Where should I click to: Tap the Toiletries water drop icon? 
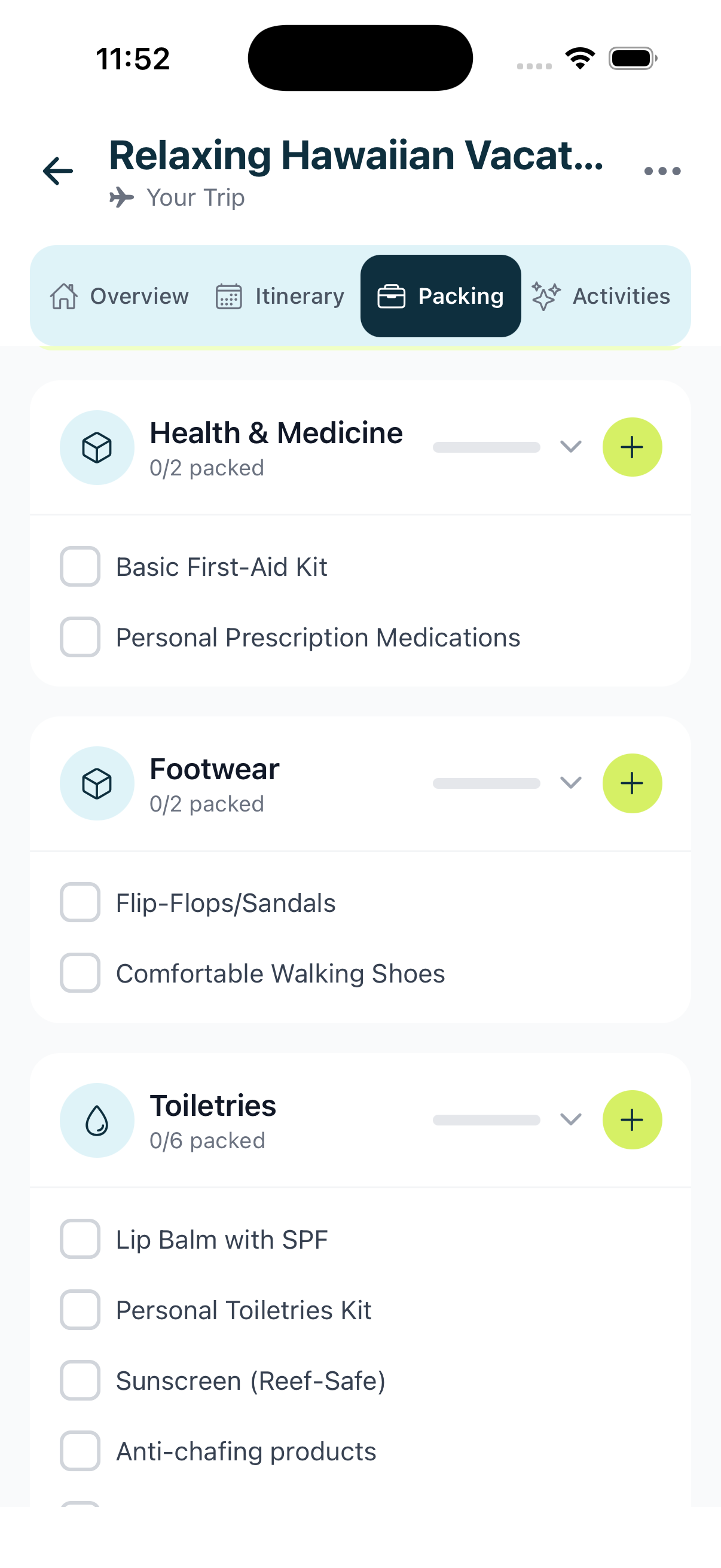point(97,1121)
